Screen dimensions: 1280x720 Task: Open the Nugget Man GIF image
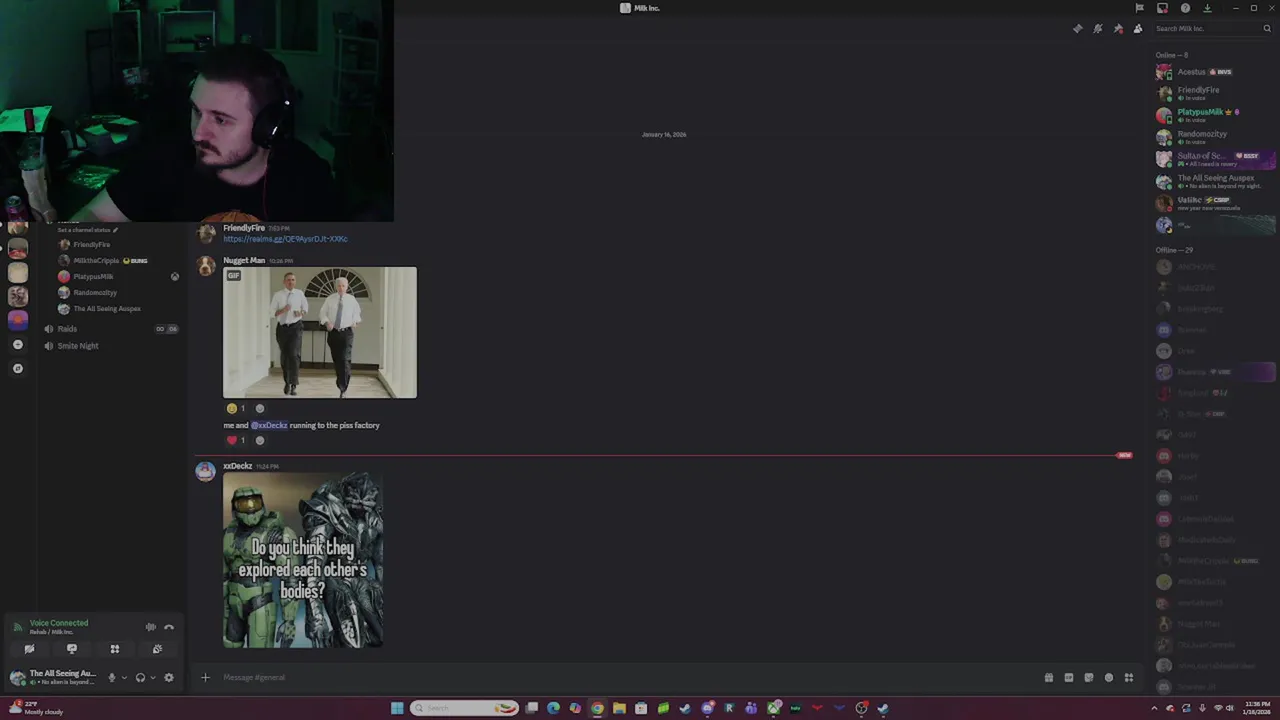(x=320, y=332)
